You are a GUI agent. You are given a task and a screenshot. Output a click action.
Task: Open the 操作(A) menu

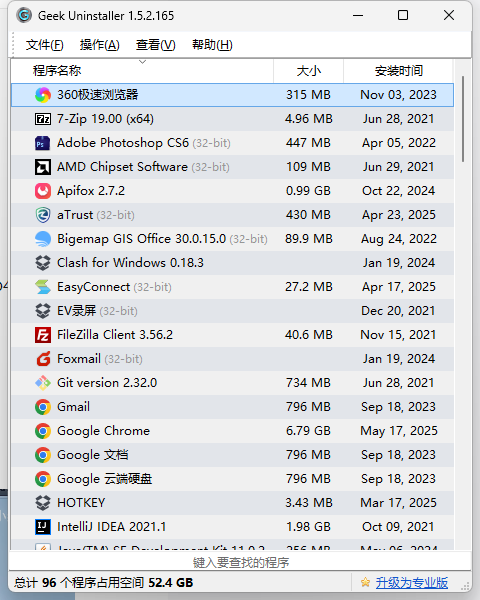pyautogui.click(x=100, y=45)
